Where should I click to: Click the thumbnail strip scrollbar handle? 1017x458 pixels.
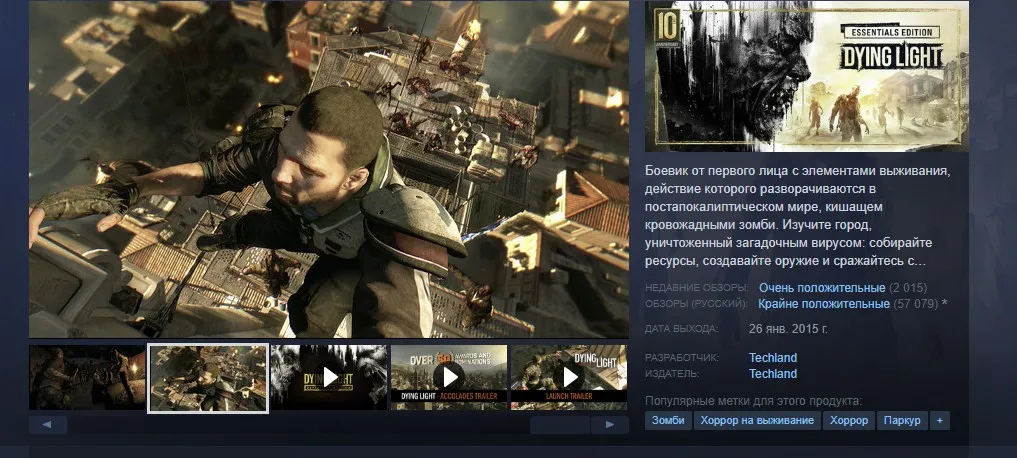(x=560, y=425)
